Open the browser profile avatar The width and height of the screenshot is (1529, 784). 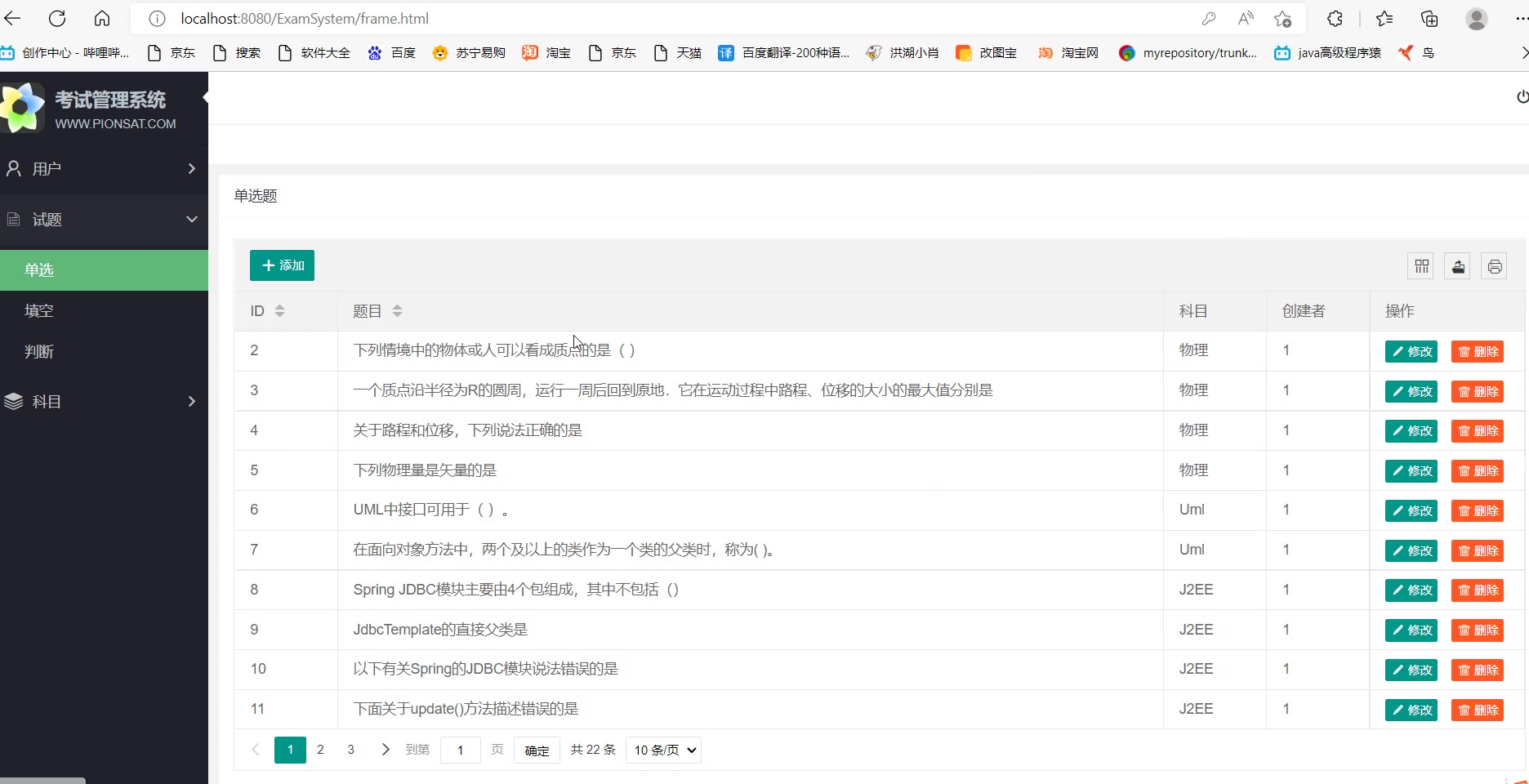1477,19
